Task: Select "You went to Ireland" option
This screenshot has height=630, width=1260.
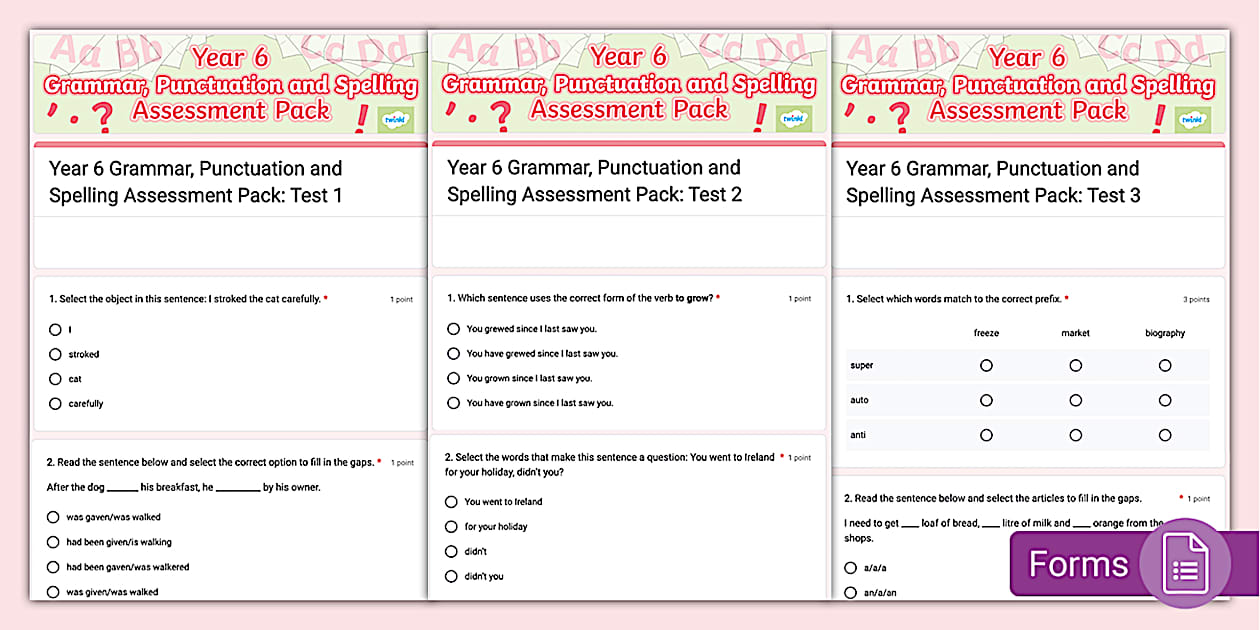Action: tap(451, 501)
